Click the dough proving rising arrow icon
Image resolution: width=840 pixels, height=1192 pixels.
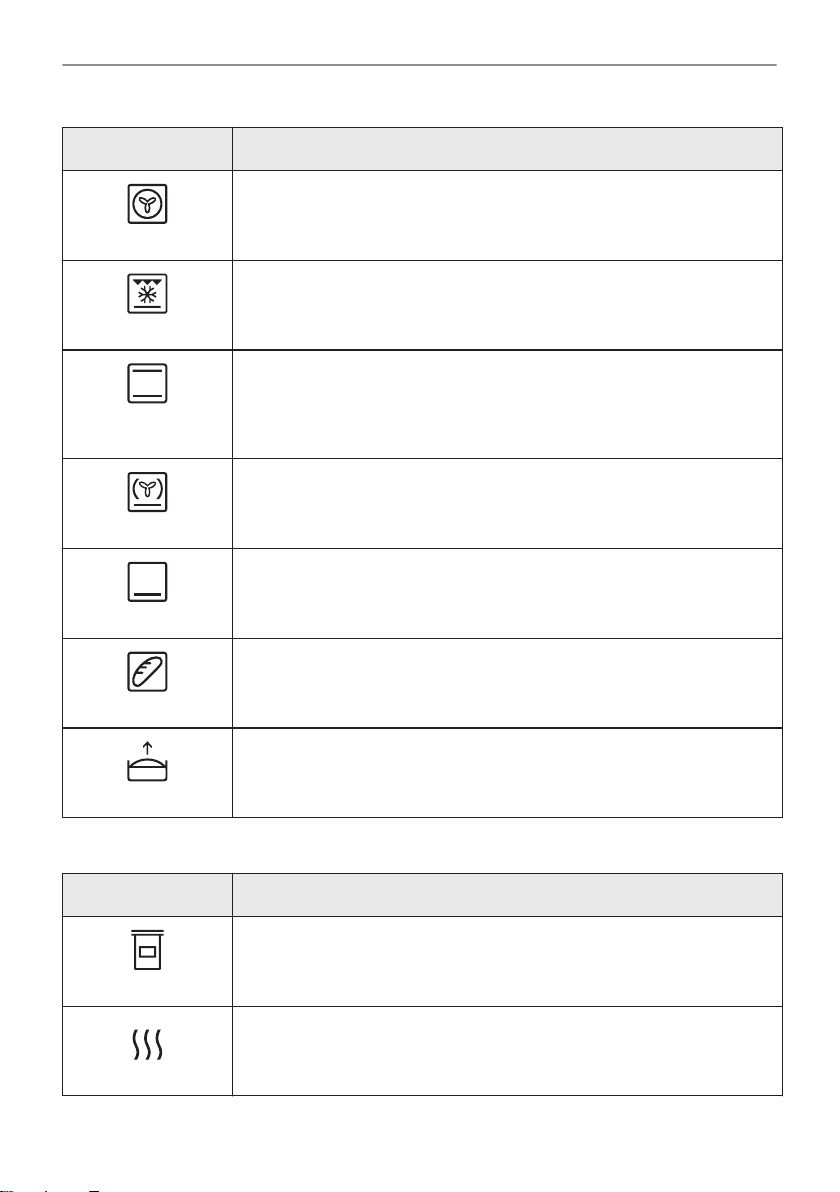tap(147, 762)
